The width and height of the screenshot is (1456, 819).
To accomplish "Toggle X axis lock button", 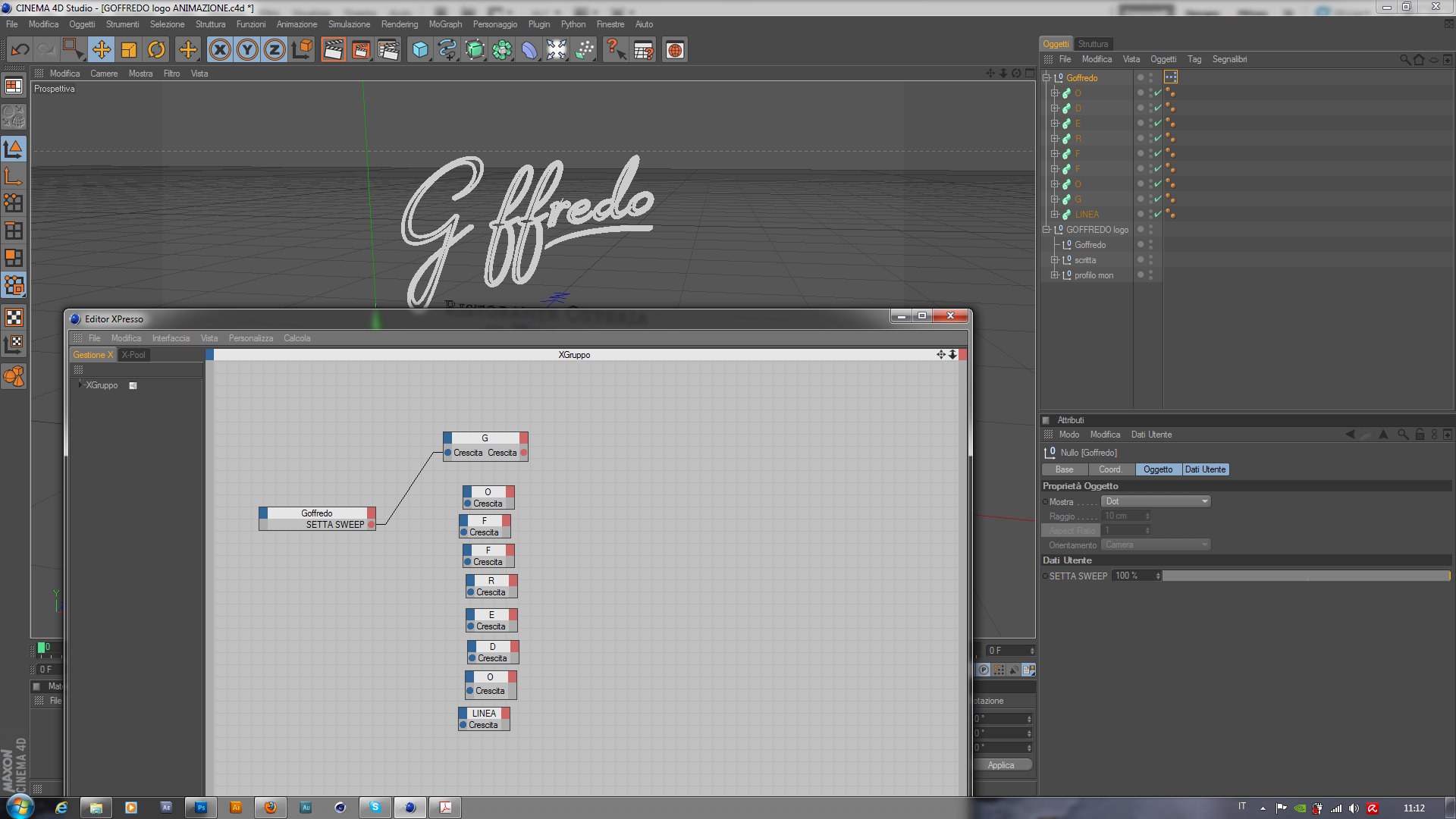I will coord(220,50).
